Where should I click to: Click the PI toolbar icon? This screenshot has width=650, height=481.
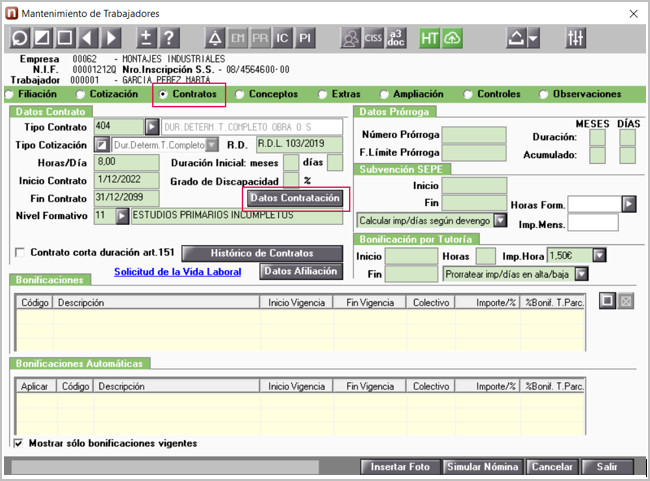pos(305,38)
